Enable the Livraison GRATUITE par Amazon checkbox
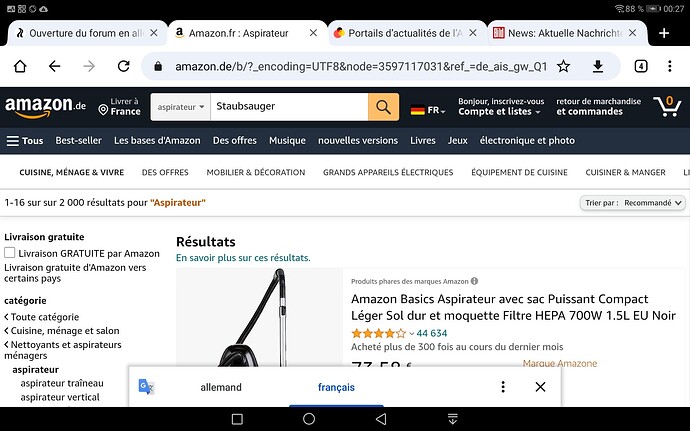Image resolution: width=690 pixels, height=431 pixels. [x=10, y=254]
